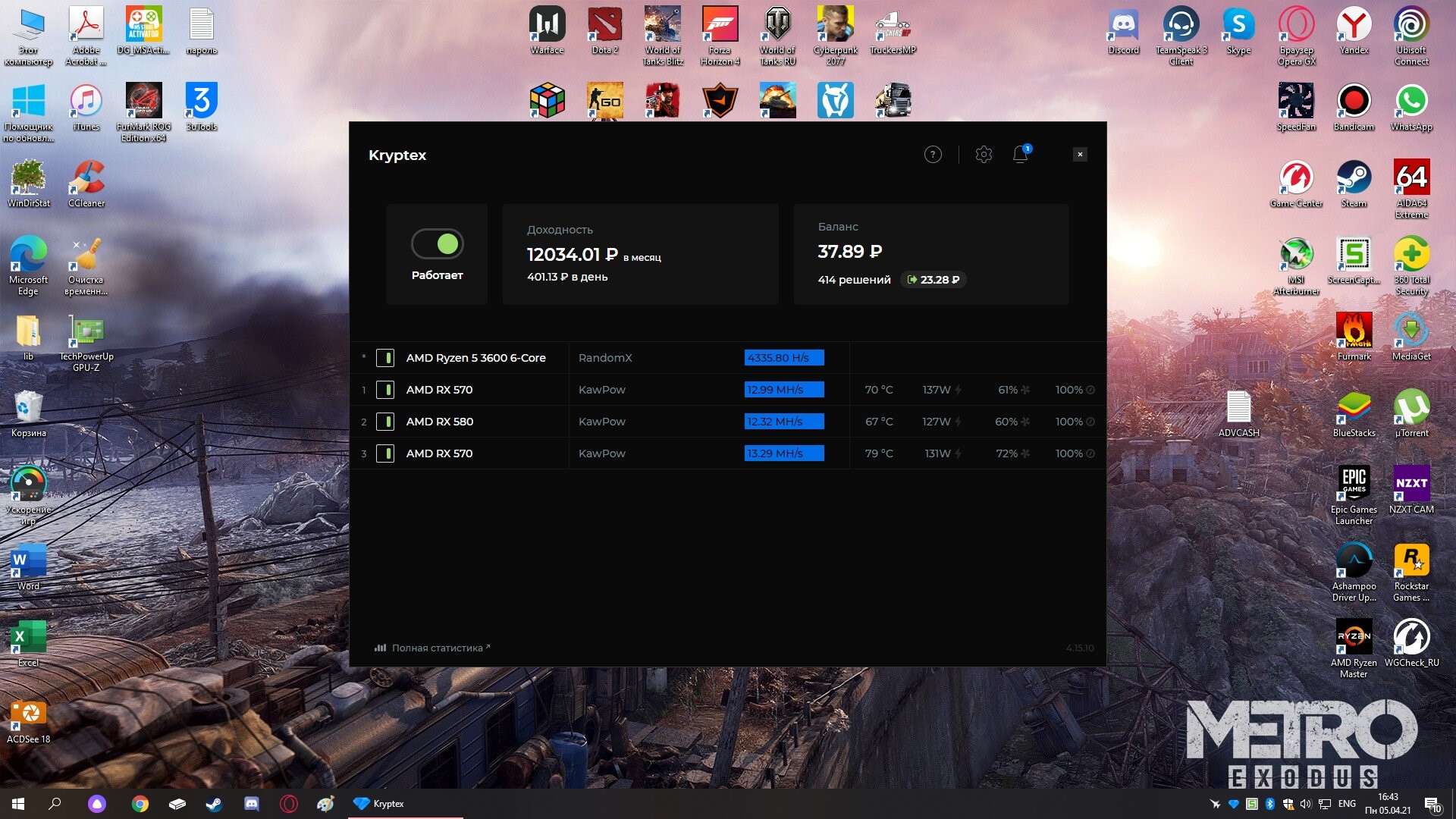Close the Kryptex window
1456x819 pixels.
(1080, 155)
